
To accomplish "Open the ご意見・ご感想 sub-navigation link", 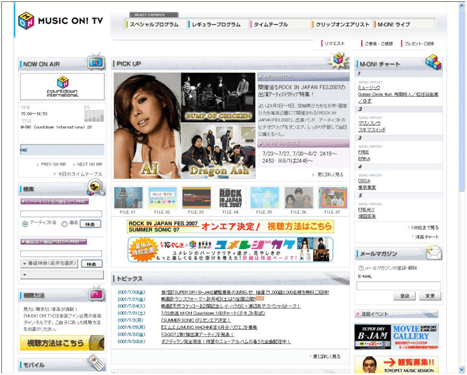I will point(378,43).
